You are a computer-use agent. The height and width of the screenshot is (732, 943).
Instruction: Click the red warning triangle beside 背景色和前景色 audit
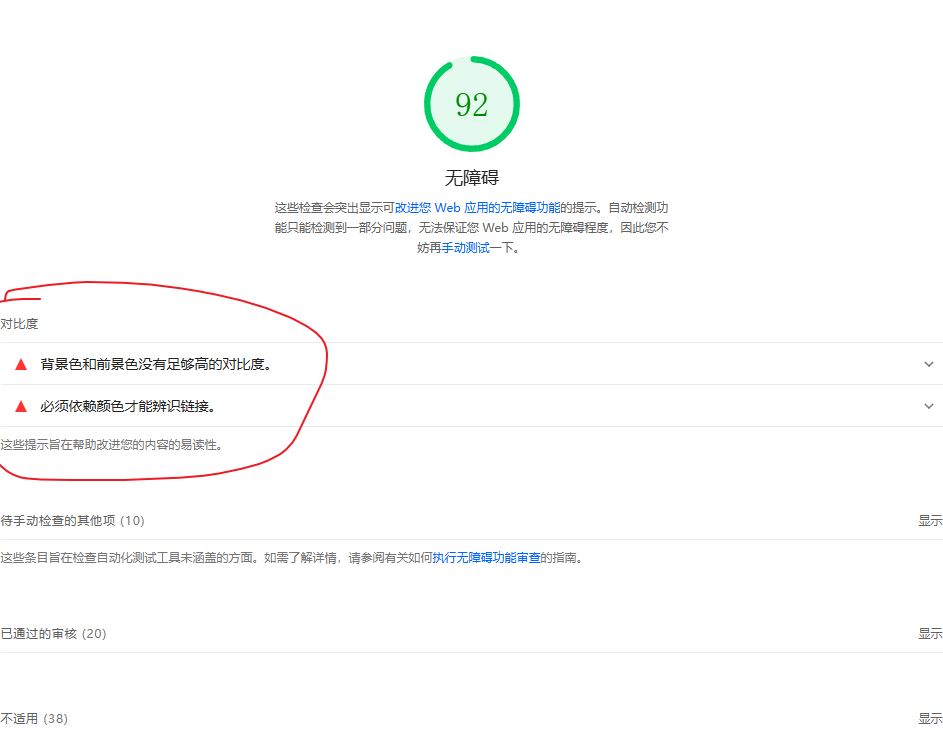21,364
